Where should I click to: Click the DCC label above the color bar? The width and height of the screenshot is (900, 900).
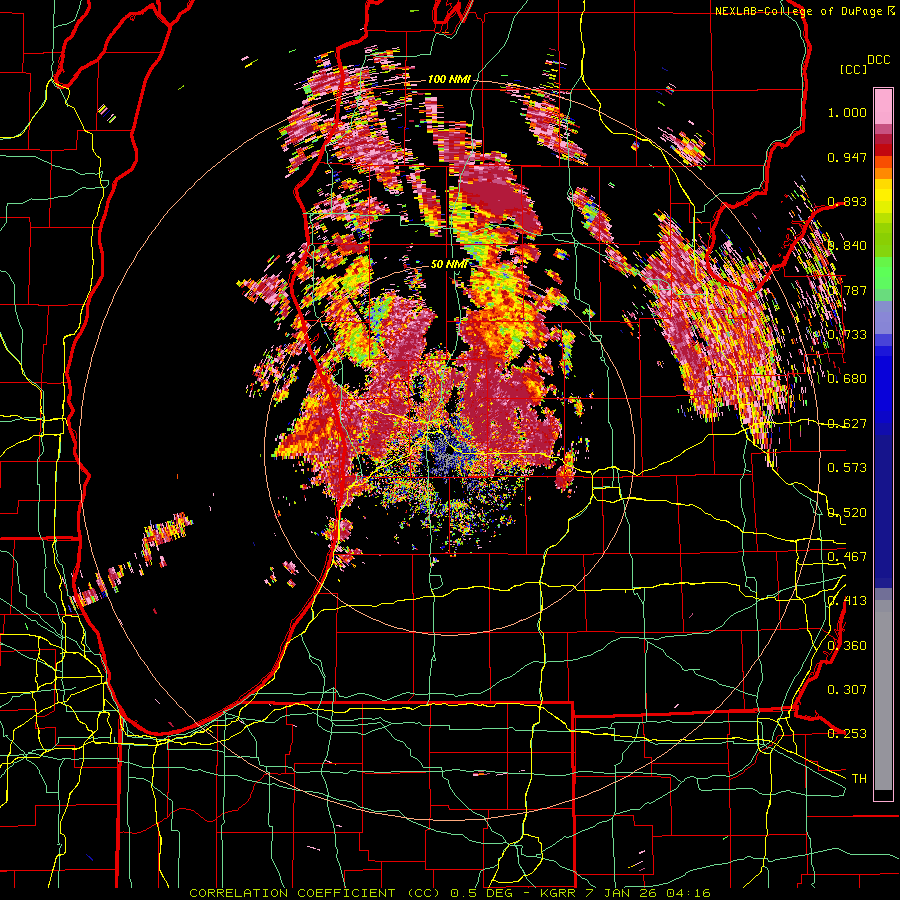coord(878,60)
